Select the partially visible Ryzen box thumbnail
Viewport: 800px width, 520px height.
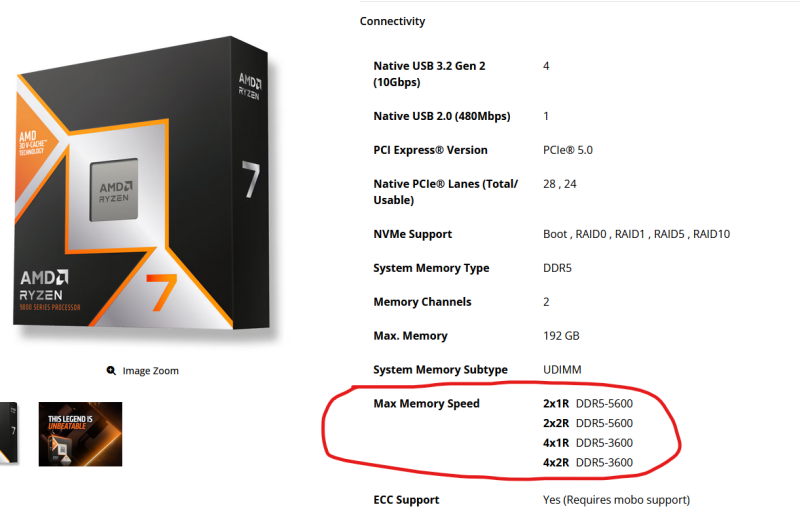(8, 434)
